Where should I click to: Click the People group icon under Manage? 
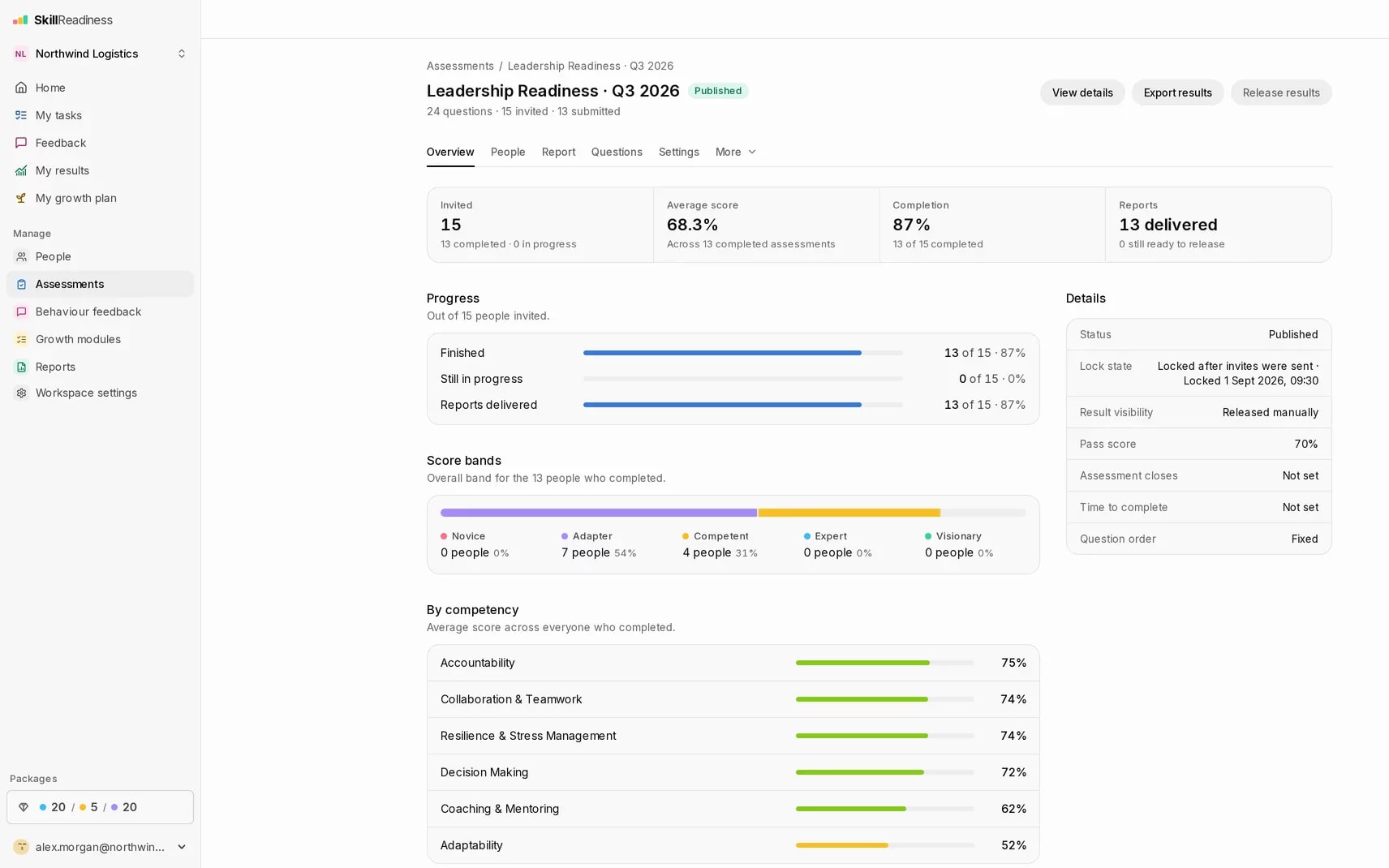pos(21,256)
